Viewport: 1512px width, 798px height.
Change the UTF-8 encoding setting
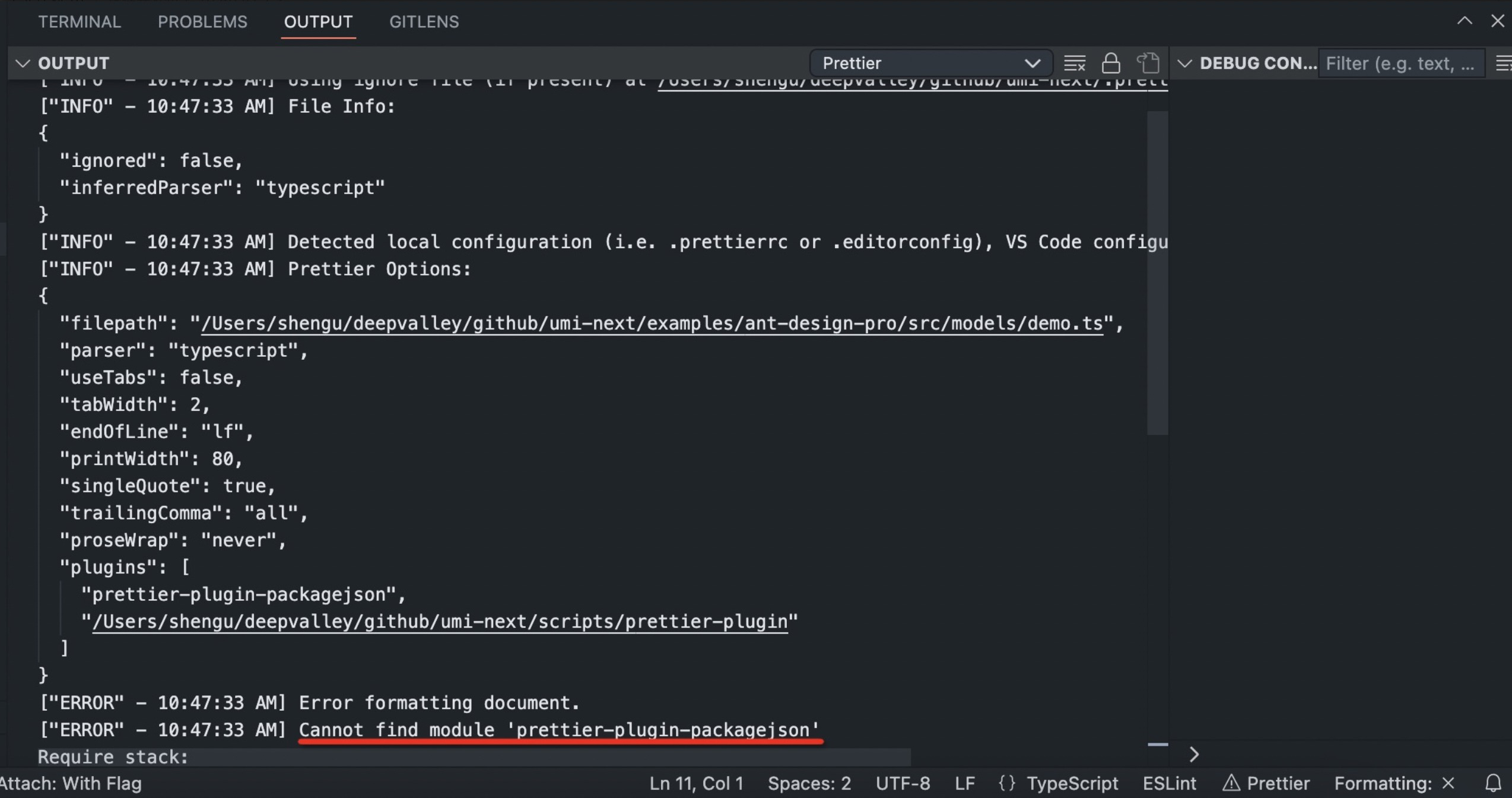[x=903, y=784]
